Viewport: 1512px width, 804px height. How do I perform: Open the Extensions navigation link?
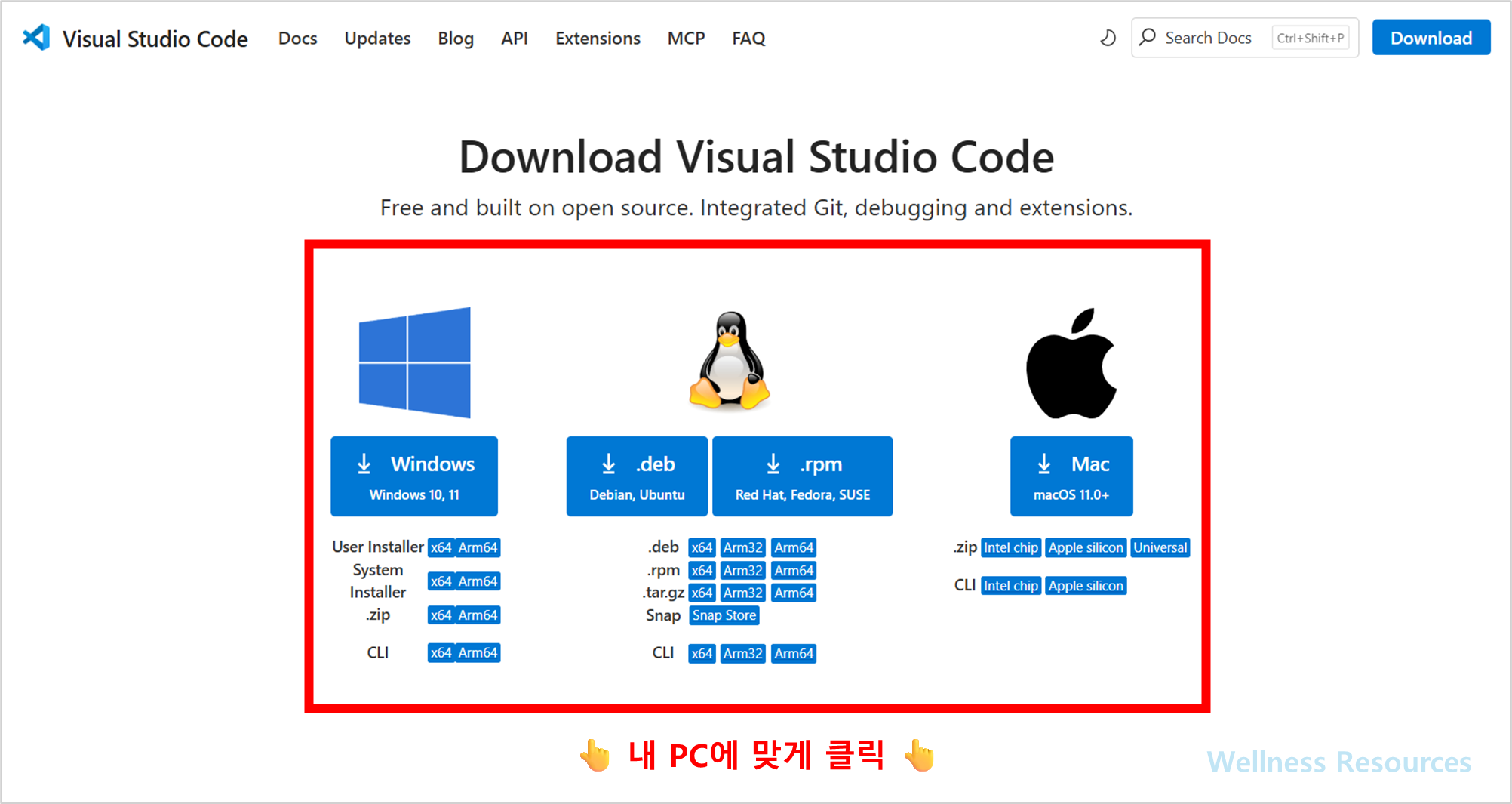click(598, 38)
